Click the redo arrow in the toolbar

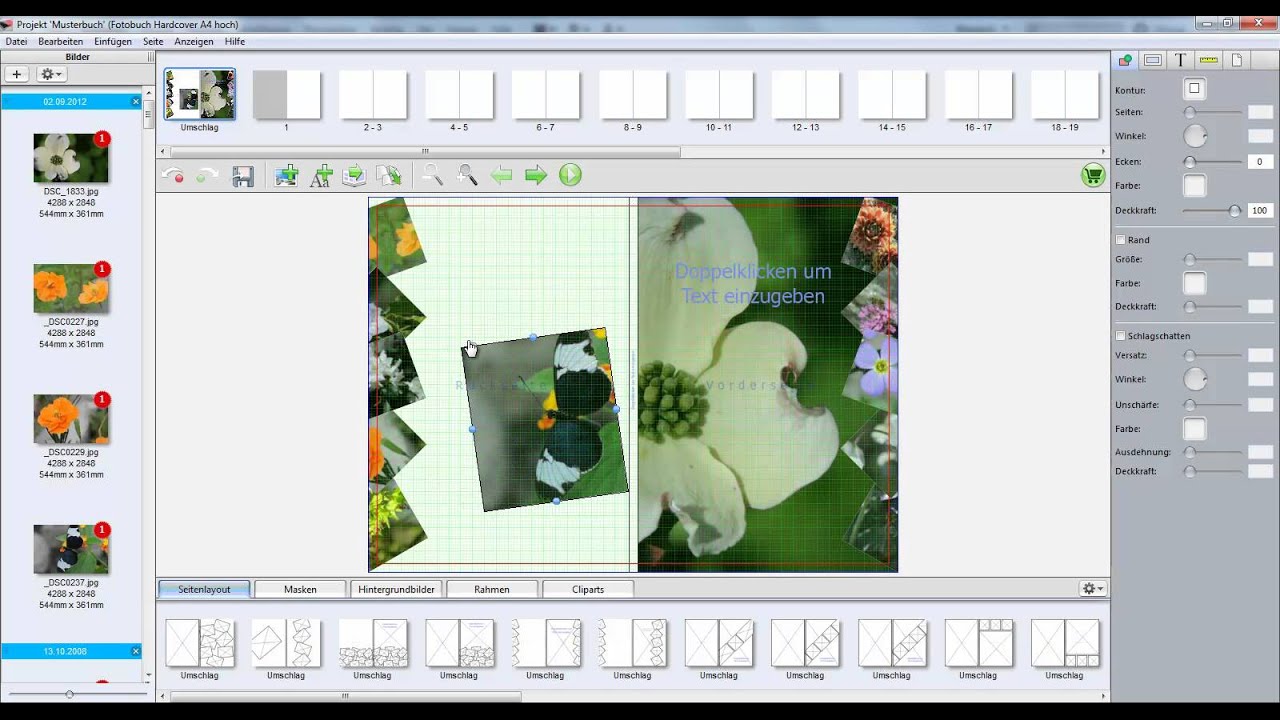[x=207, y=176]
